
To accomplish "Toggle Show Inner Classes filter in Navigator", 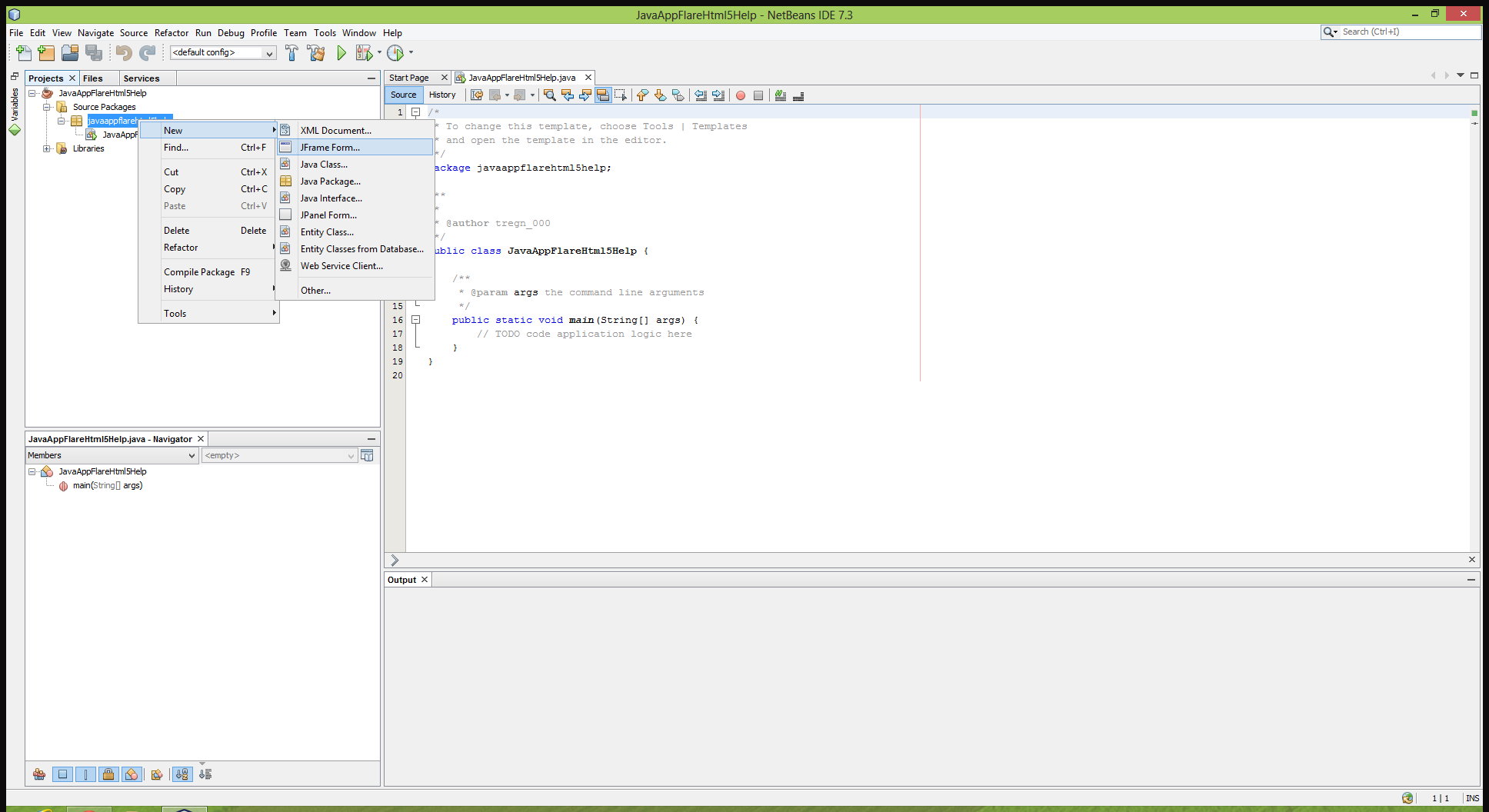I will [x=132, y=774].
